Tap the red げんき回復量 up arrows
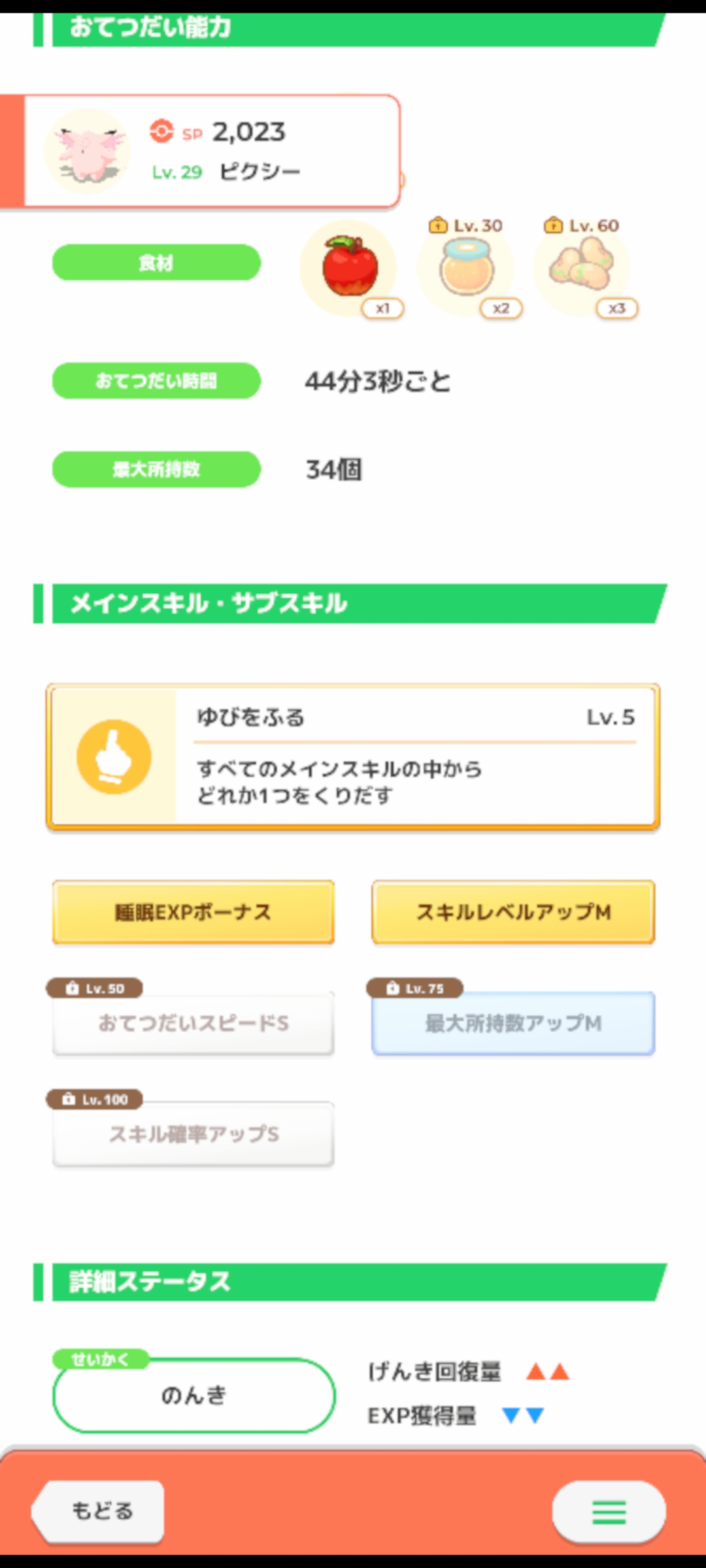 (548, 1371)
